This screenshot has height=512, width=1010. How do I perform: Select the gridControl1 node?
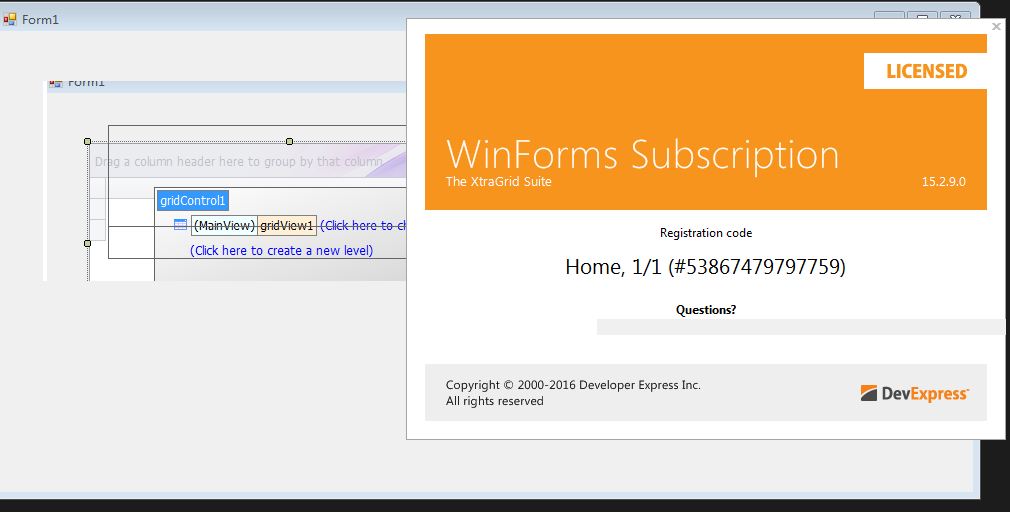click(x=193, y=200)
